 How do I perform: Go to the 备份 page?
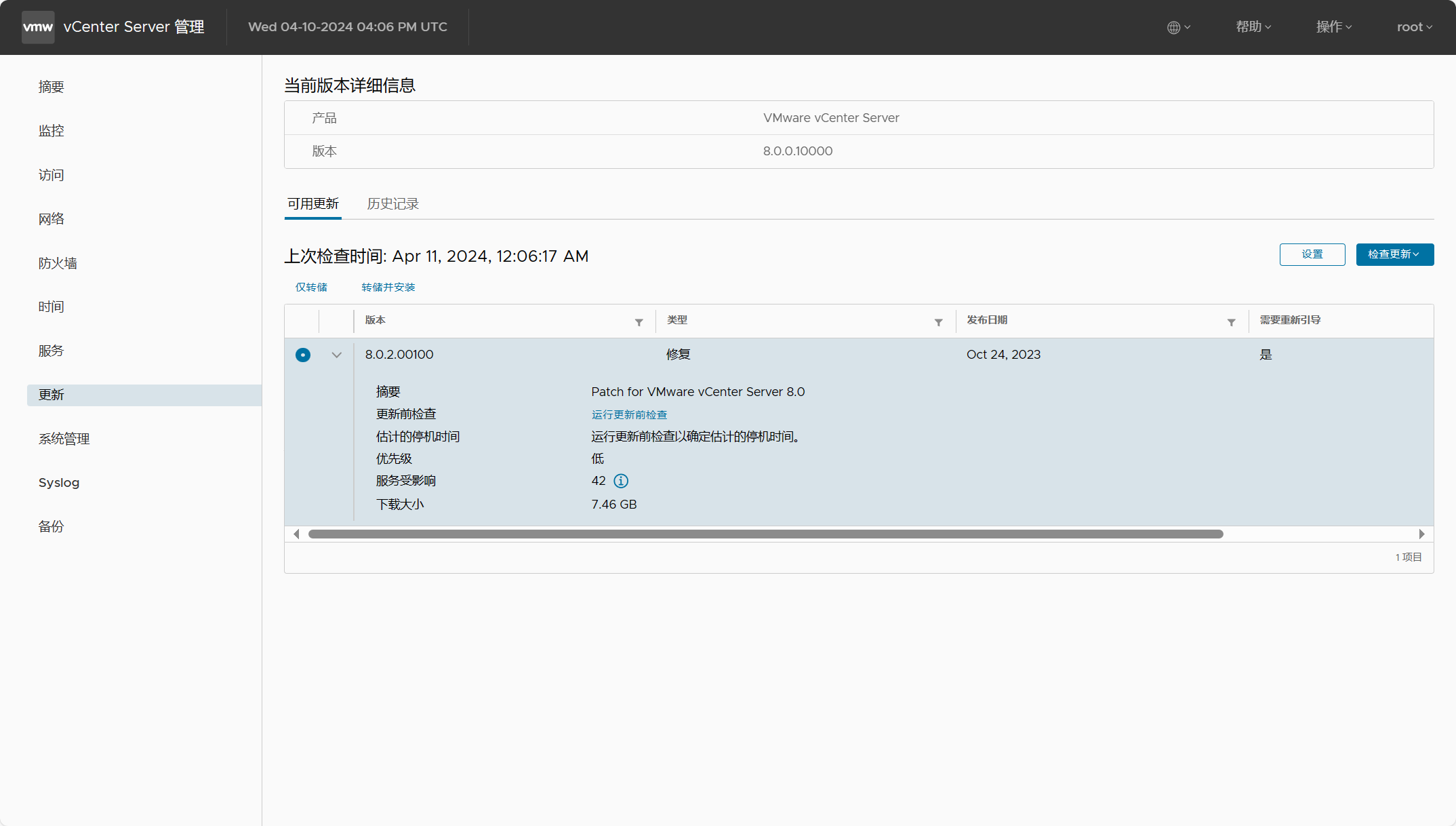(x=51, y=527)
